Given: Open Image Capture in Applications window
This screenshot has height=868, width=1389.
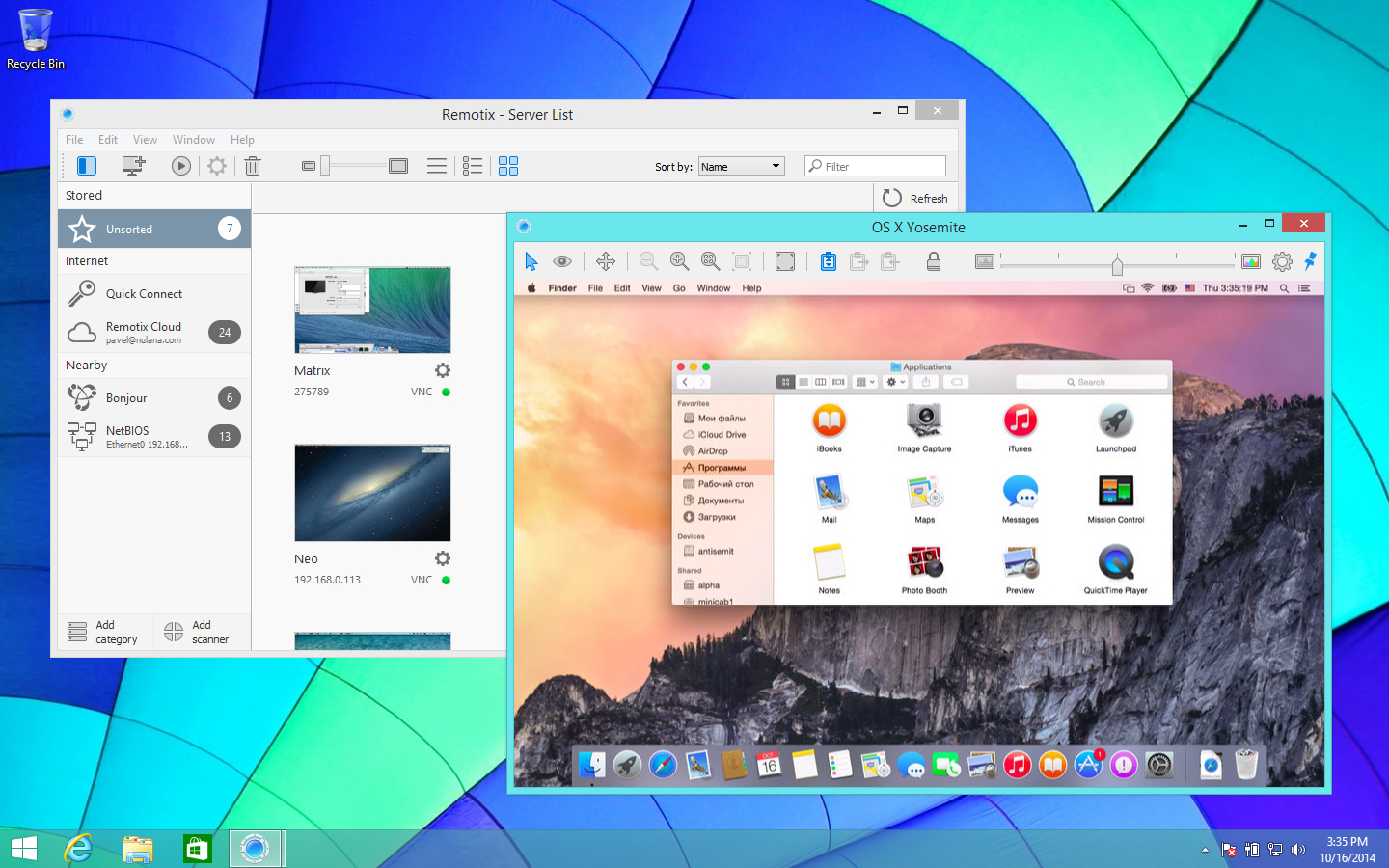Looking at the screenshot, I should 924,427.
